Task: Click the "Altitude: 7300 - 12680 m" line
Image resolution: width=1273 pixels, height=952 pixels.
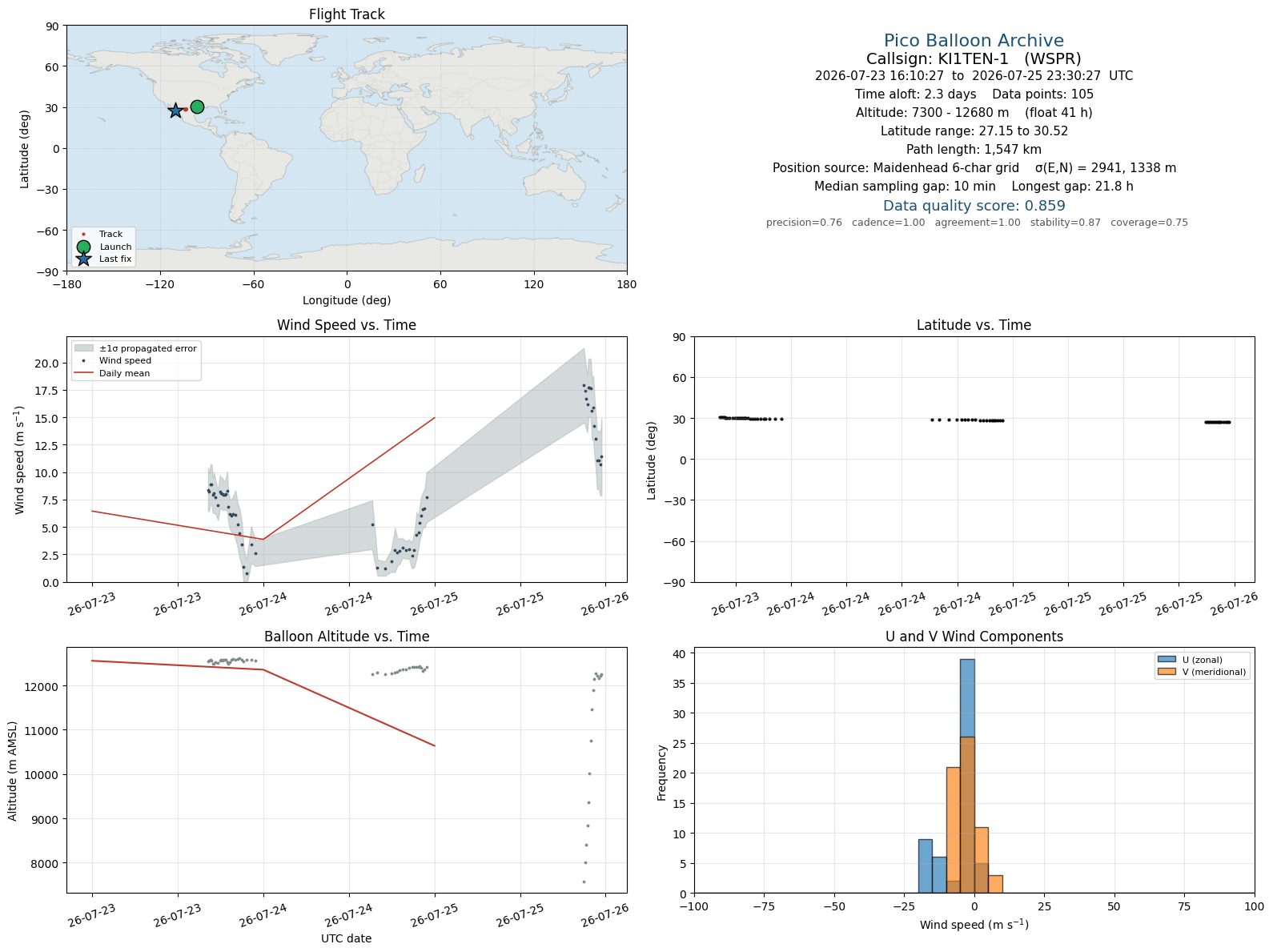Action: (974, 113)
